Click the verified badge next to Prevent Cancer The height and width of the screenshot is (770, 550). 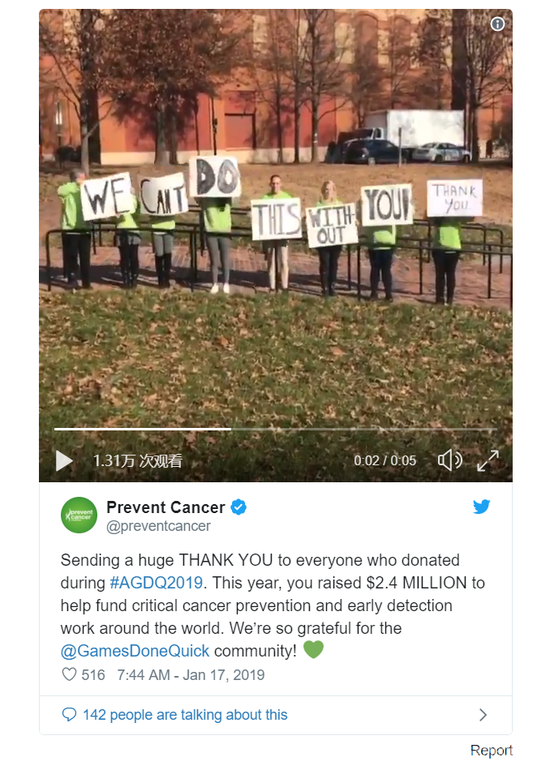239,507
